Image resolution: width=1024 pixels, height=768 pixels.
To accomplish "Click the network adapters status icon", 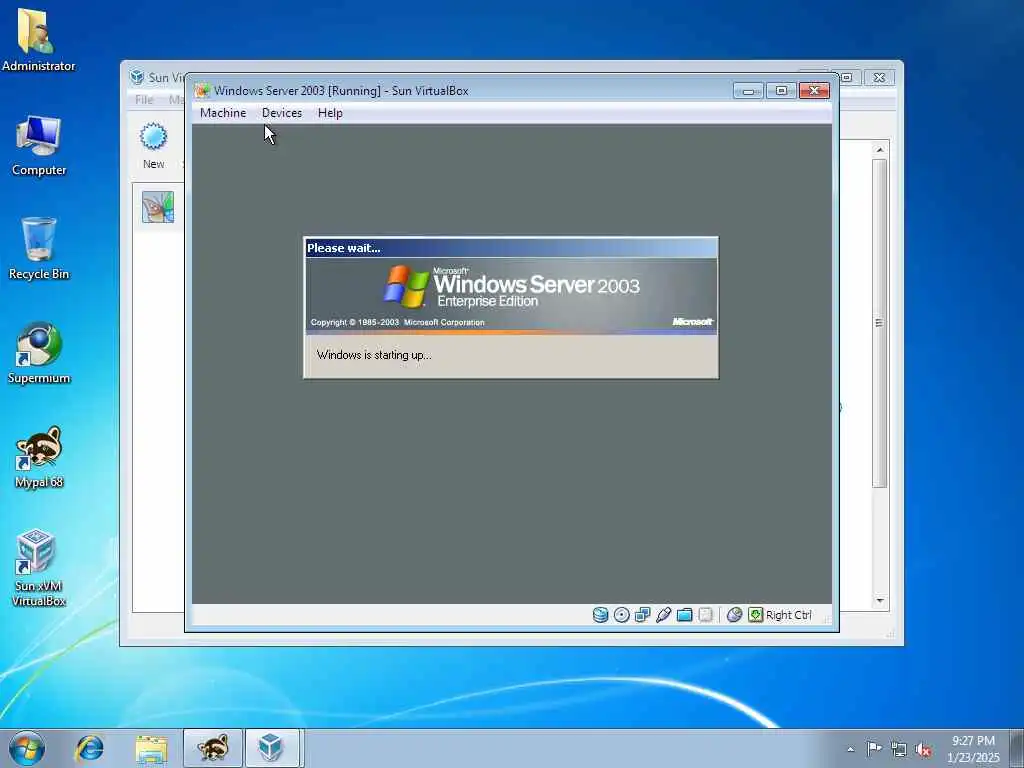I will (x=642, y=615).
